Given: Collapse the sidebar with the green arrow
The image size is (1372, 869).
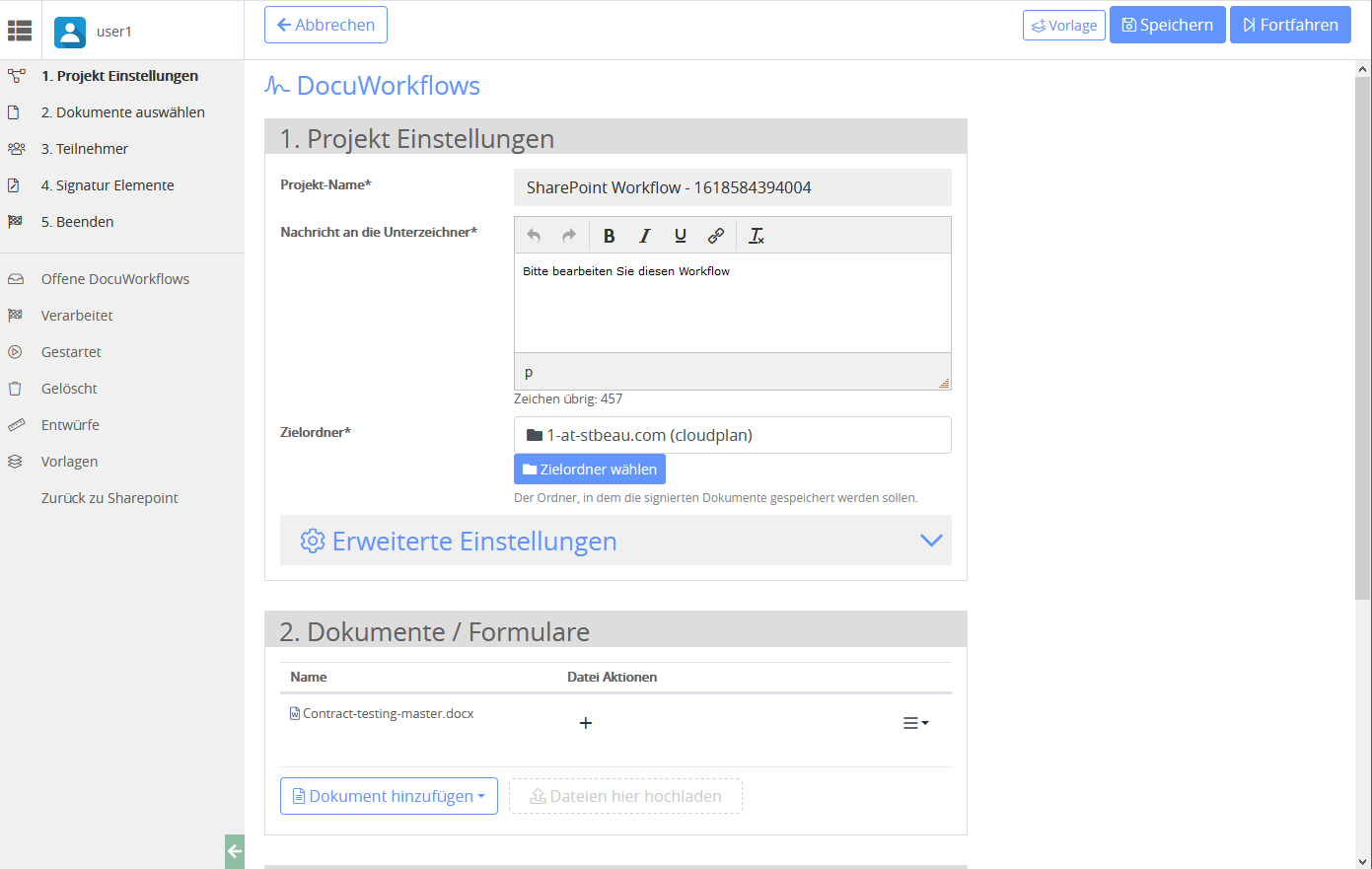Looking at the screenshot, I should pyautogui.click(x=234, y=850).
